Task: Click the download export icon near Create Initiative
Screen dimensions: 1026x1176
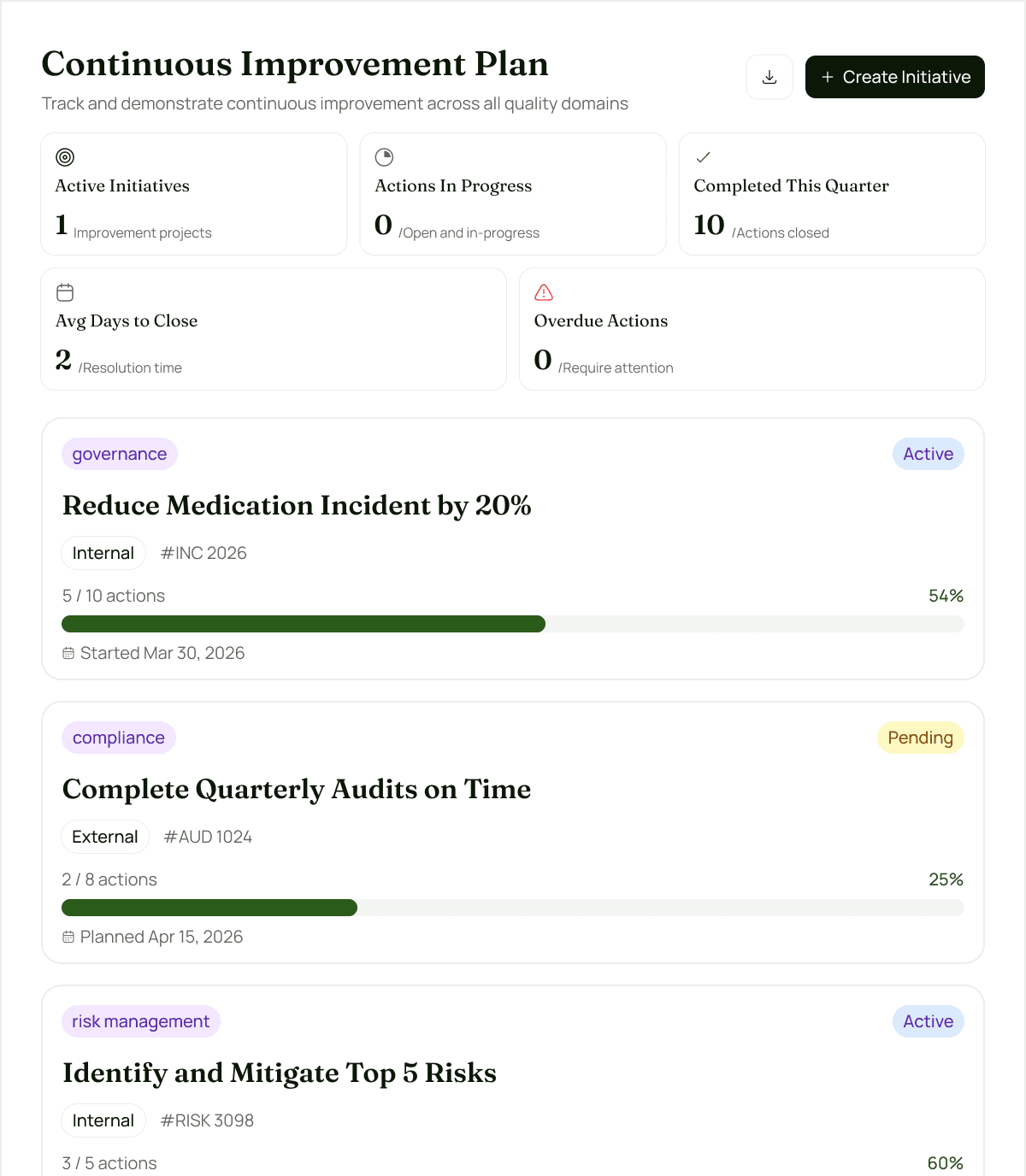Action: (x=769, y=76)
